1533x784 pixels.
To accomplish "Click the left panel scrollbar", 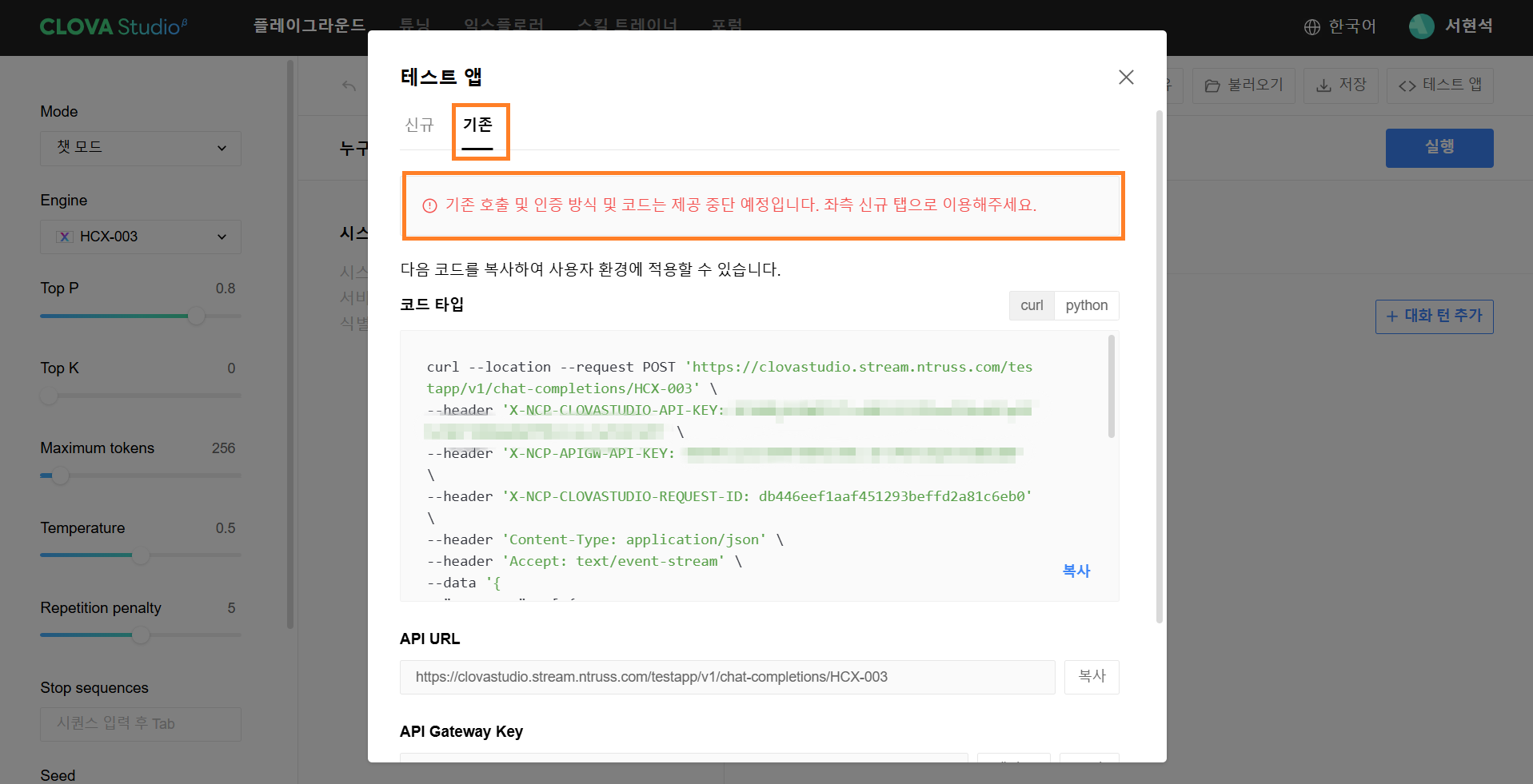I will pos(290,344).
